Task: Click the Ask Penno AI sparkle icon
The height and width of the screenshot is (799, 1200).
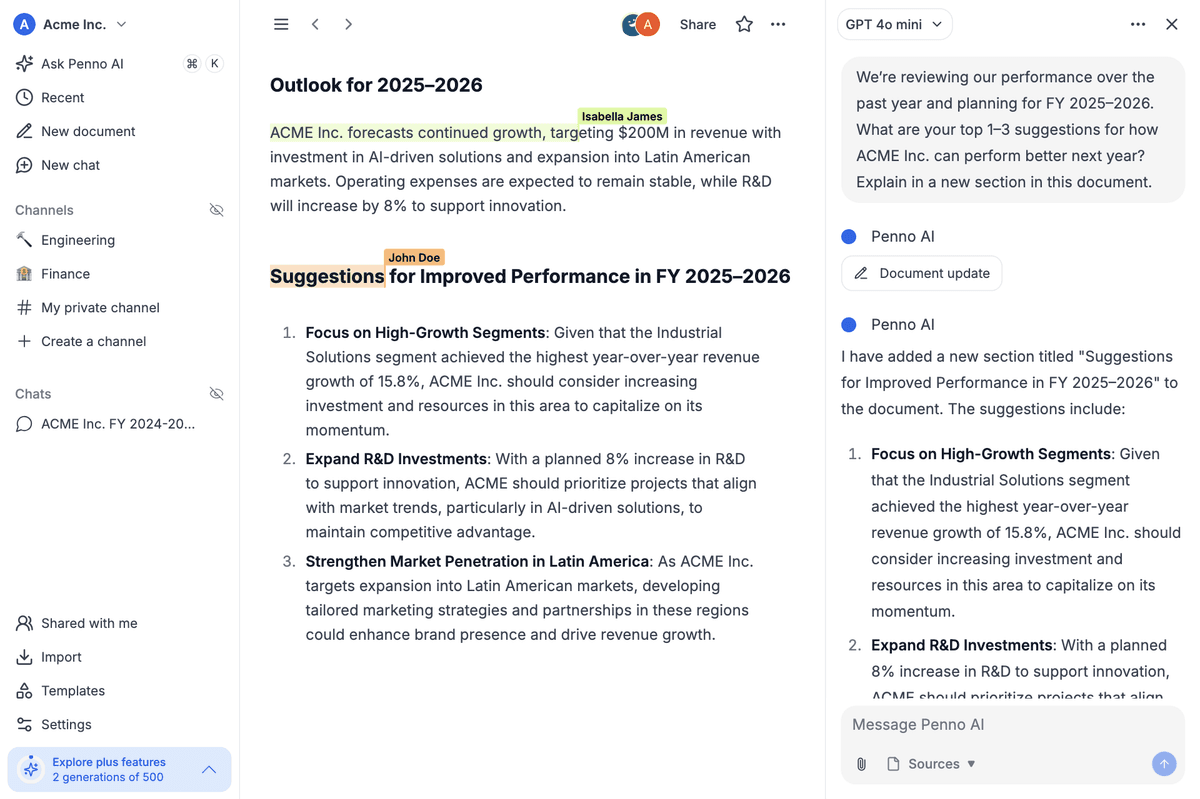Action: coord(23,63)
